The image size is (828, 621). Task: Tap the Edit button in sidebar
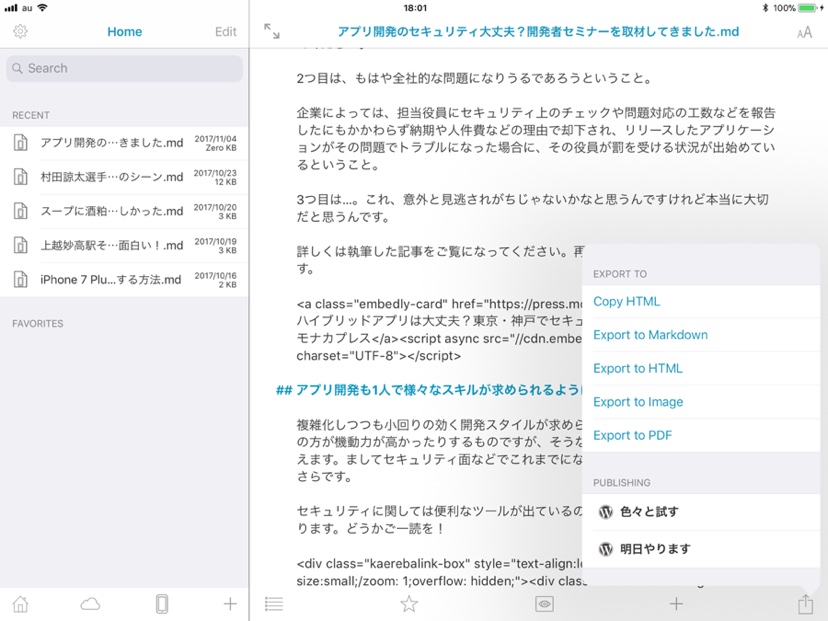[x=225, y=32]
